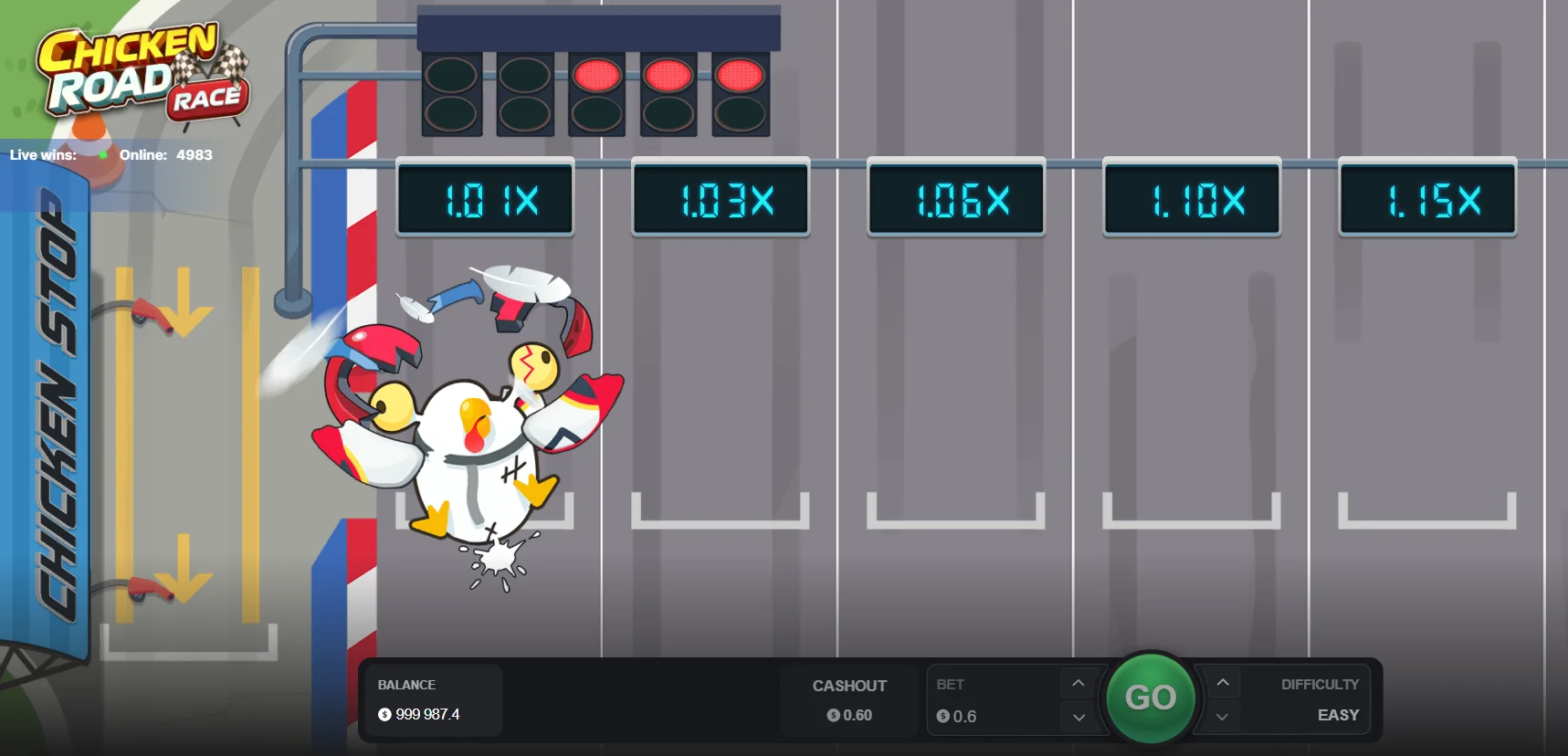The width and height of the screenshot is (1568, 756).
Task: Click the CASHOUT 0.60 button
Action: (849, 700)
